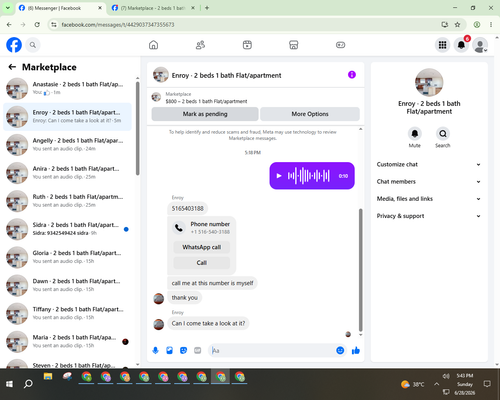
Task: Open the Reels video icon
Action: coord(247,45)
